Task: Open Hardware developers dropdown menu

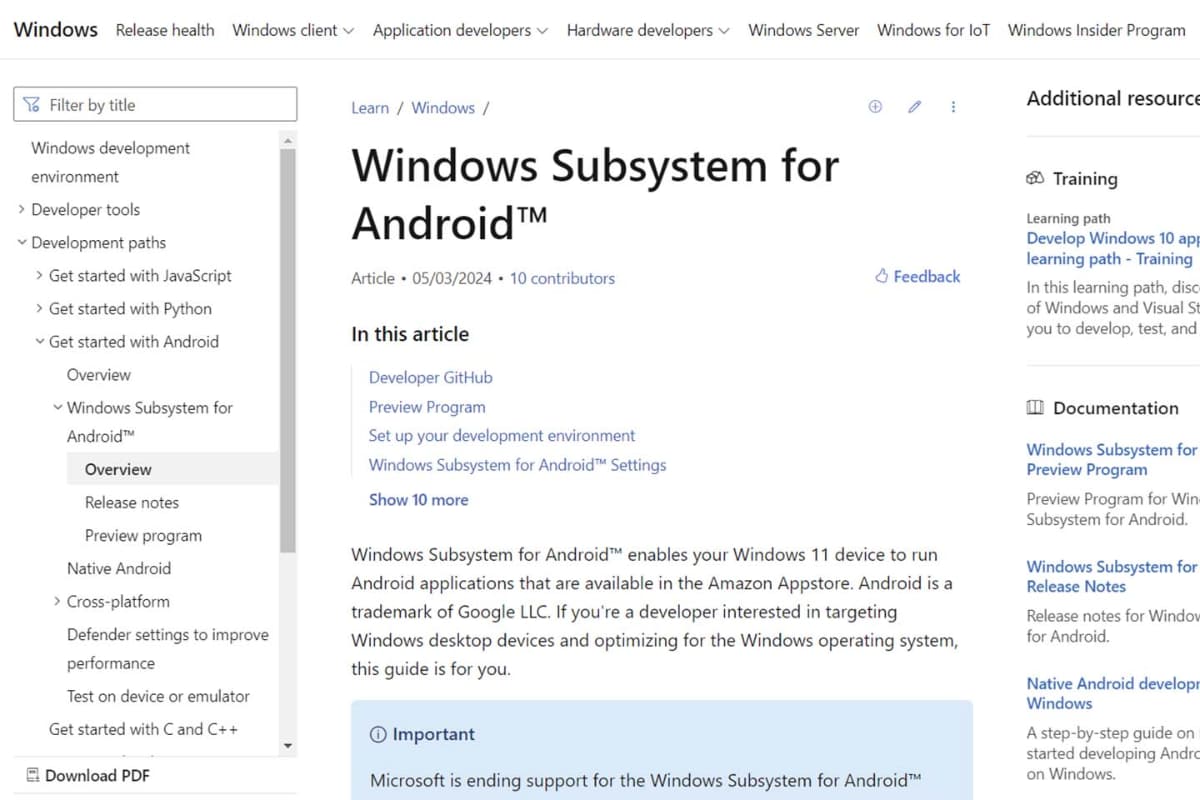Action: point(648,30)
